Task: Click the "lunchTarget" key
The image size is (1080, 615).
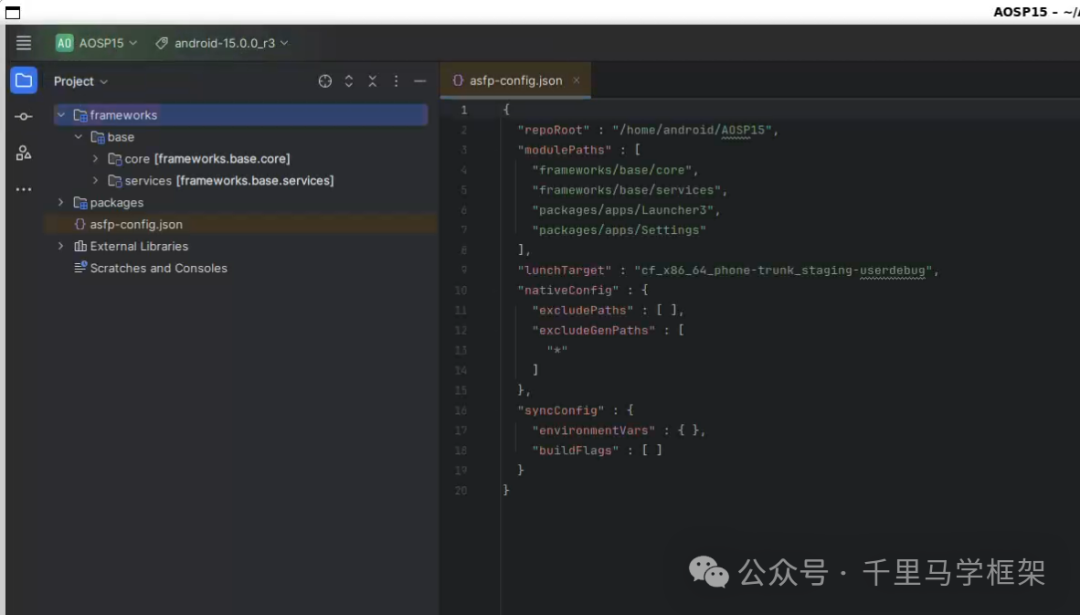Action: click(564, 271)
